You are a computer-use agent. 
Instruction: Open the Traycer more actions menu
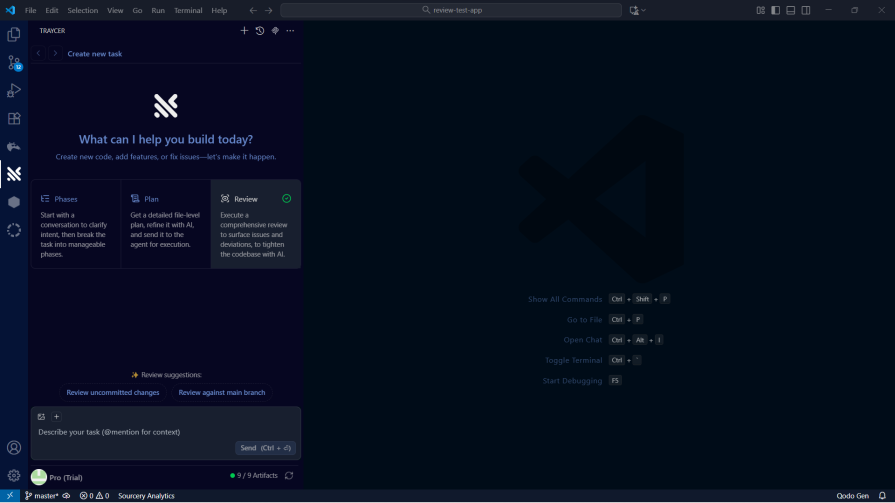[x=290, y=31]
